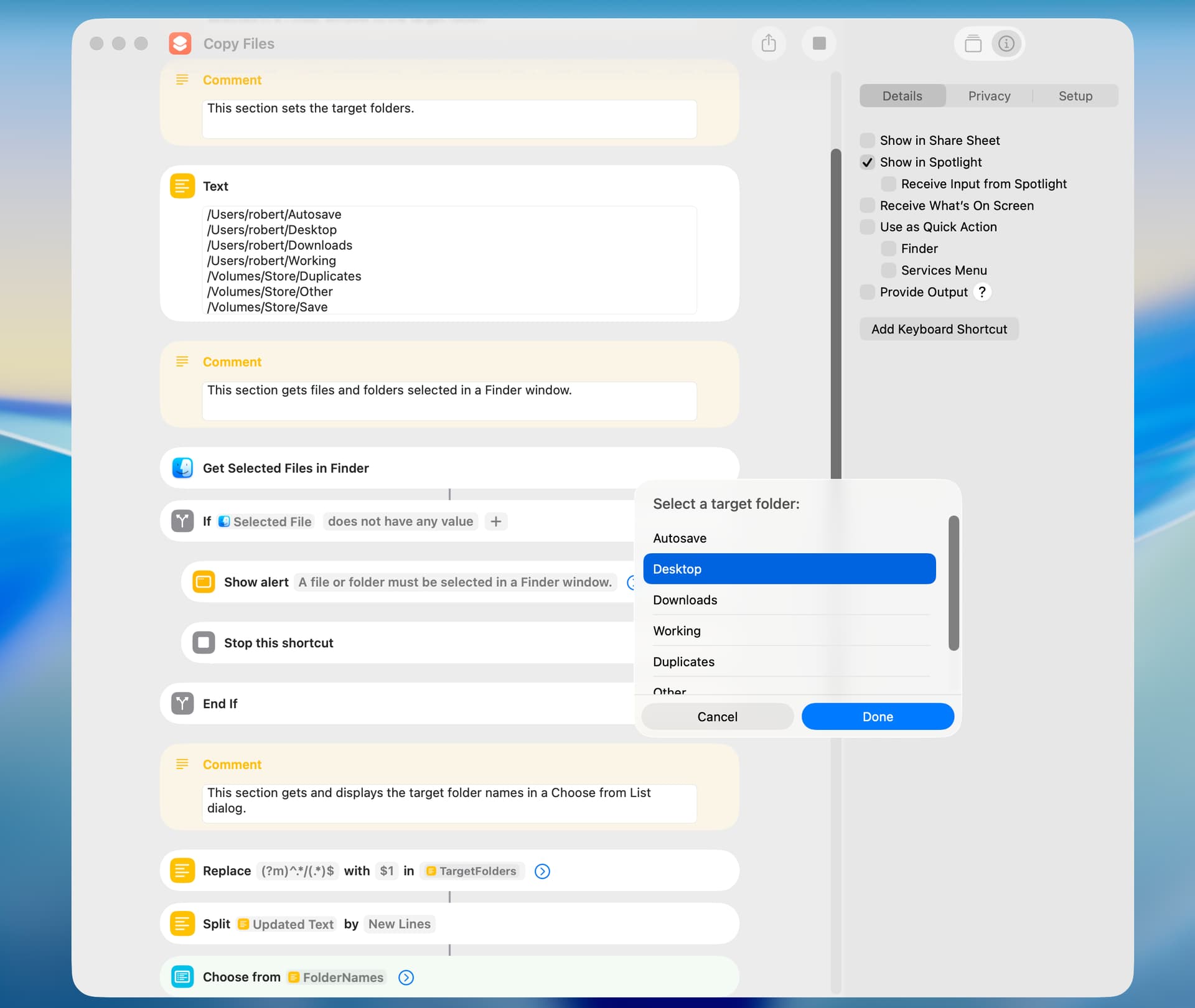The width and height of the screenshot is (1195, 1008).
Task: Toggle the shortcut details info icon
Action: [1006, 44]
